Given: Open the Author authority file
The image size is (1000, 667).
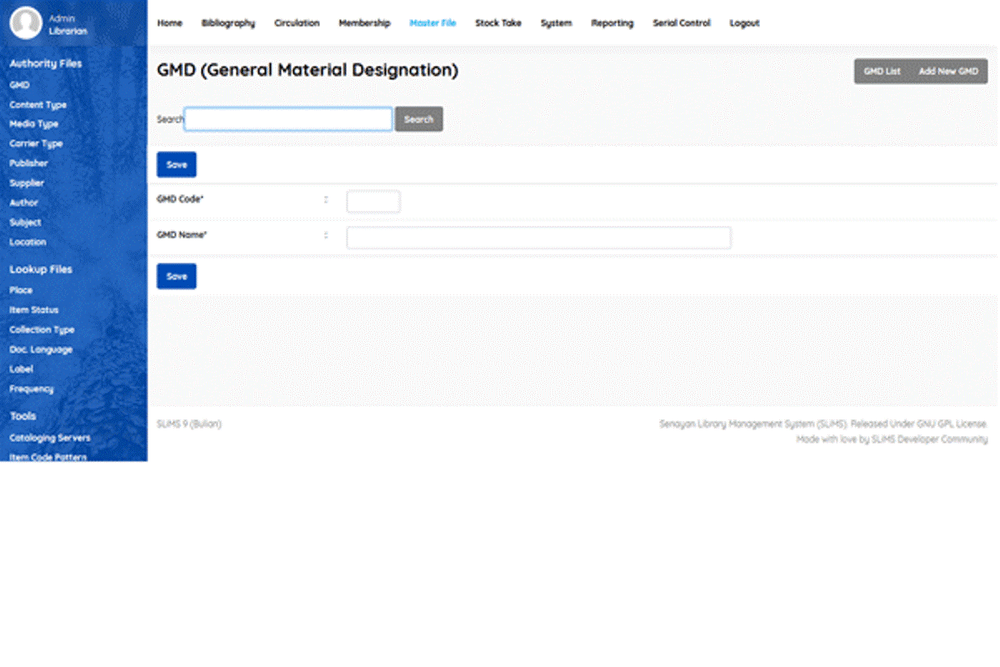Looking at the screenshot, I should [22, 202].
